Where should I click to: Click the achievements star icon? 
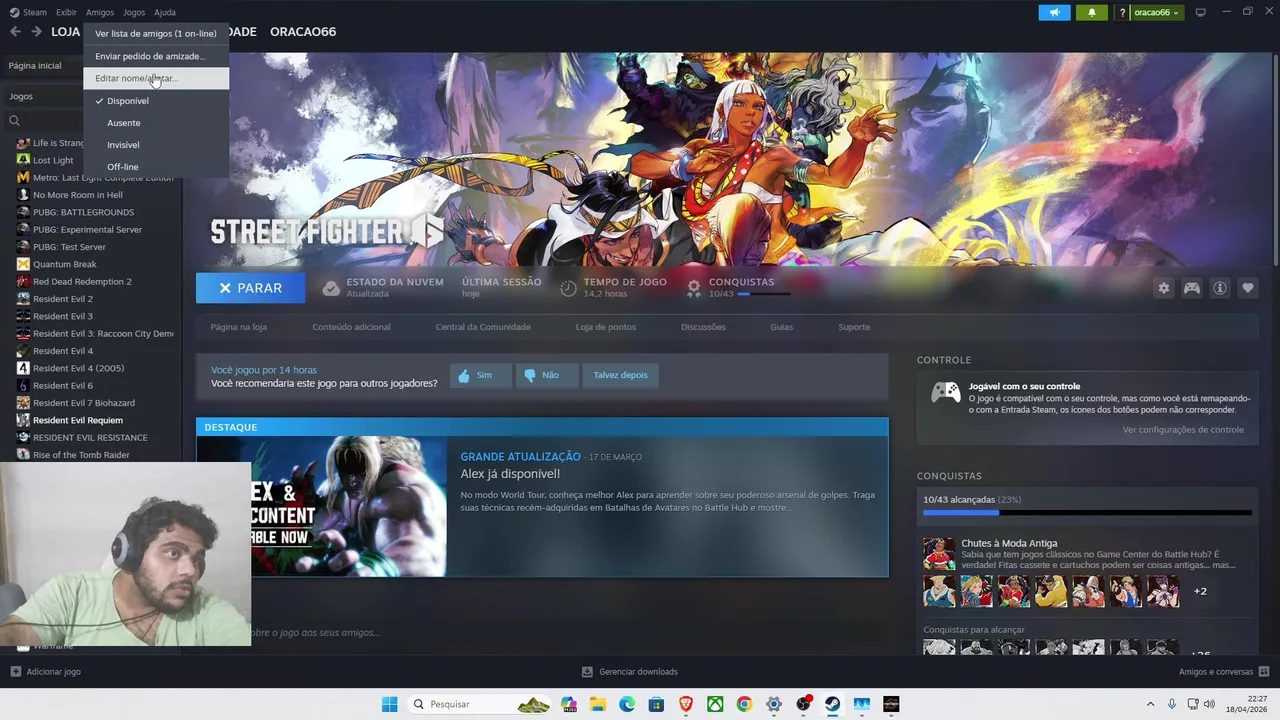point(694,288)
